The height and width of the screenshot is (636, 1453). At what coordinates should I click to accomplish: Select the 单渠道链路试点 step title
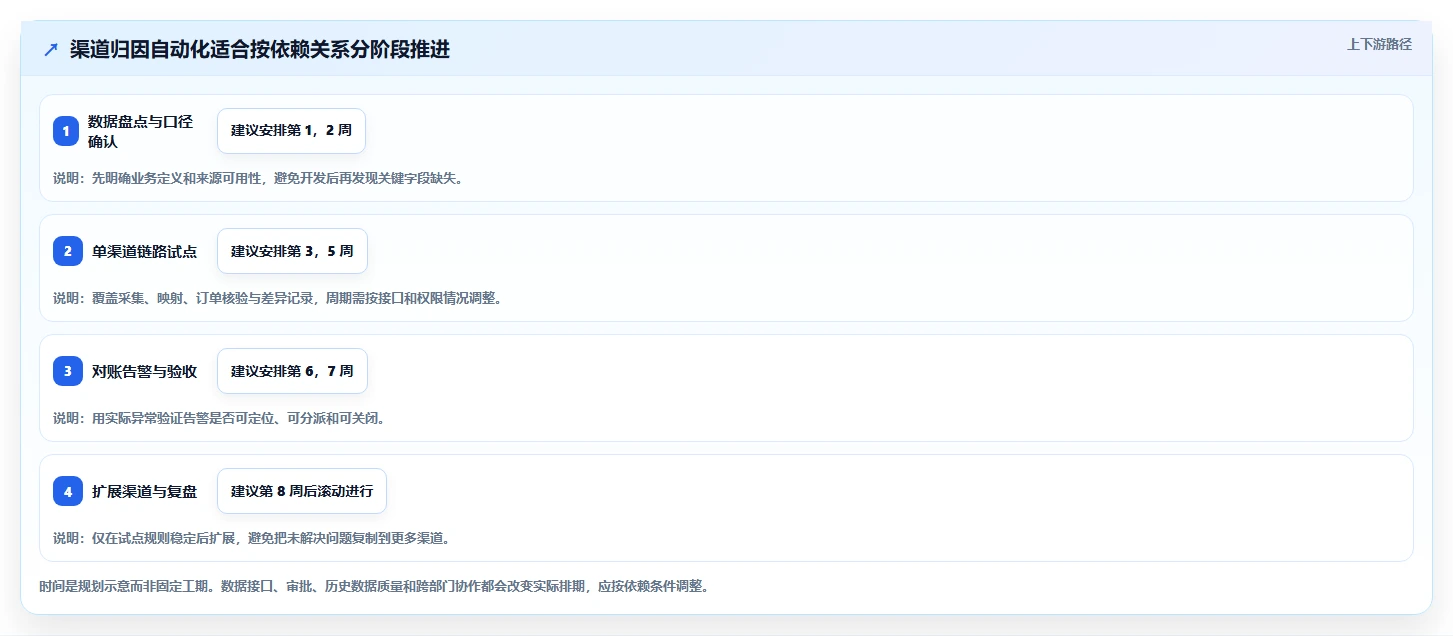tap(144, 251)
